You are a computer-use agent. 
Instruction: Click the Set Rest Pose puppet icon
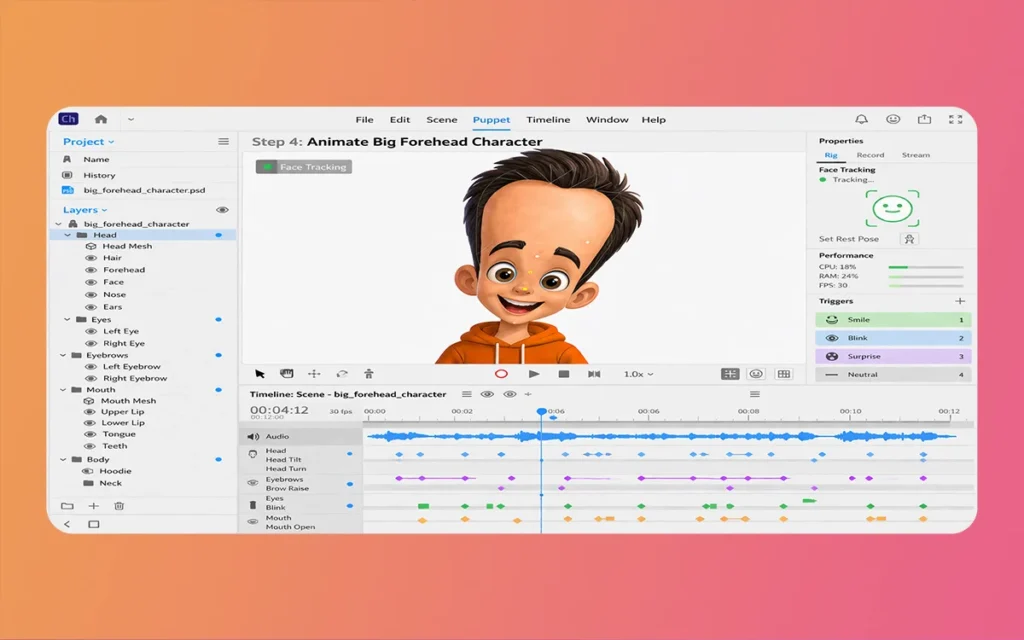coord(909,239)
